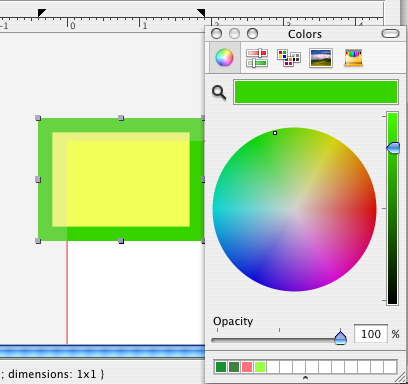Click the Opacity slider thumb
Screen dimensions: 408x384
[340, 338]
